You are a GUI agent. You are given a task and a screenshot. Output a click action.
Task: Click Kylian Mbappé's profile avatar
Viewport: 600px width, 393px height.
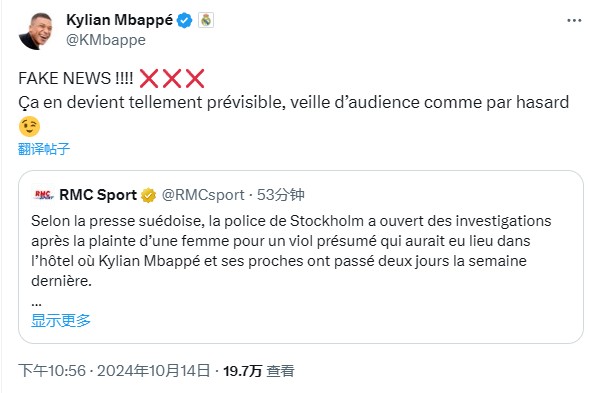[x=35, y=31]
